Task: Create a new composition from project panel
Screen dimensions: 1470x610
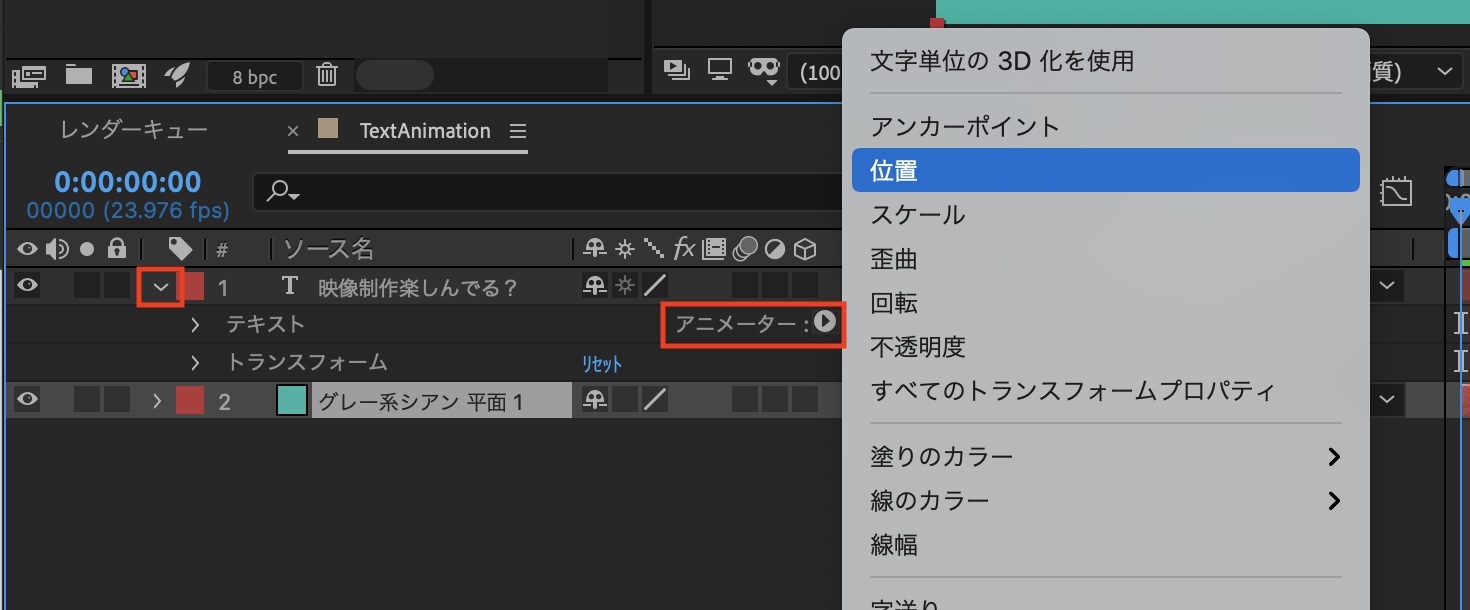Action: click(x=129, y=75)
